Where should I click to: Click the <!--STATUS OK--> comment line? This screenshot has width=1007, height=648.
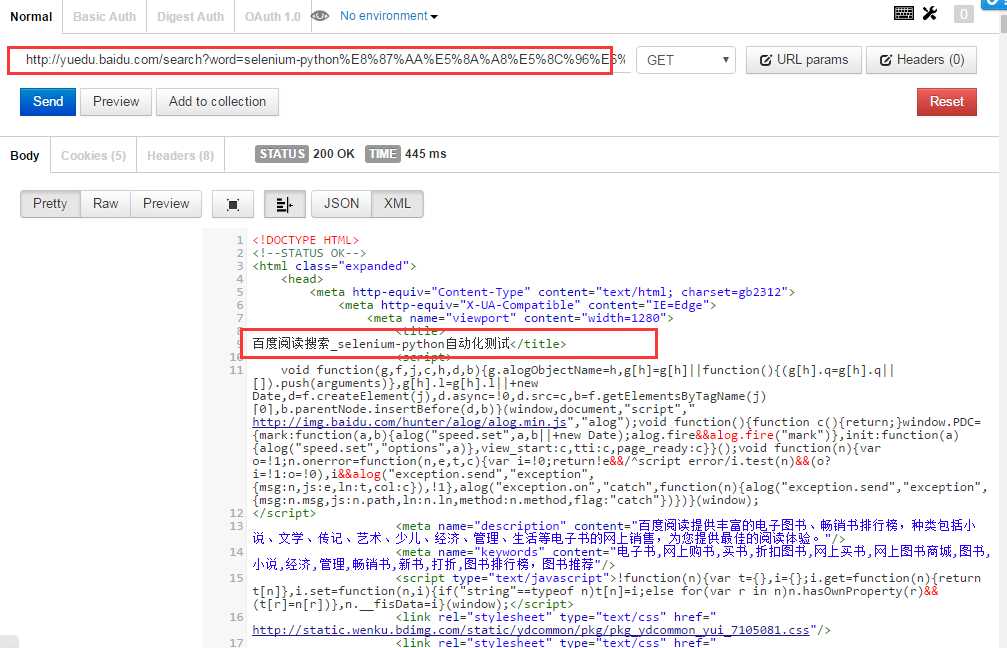(x=309, y=253)
